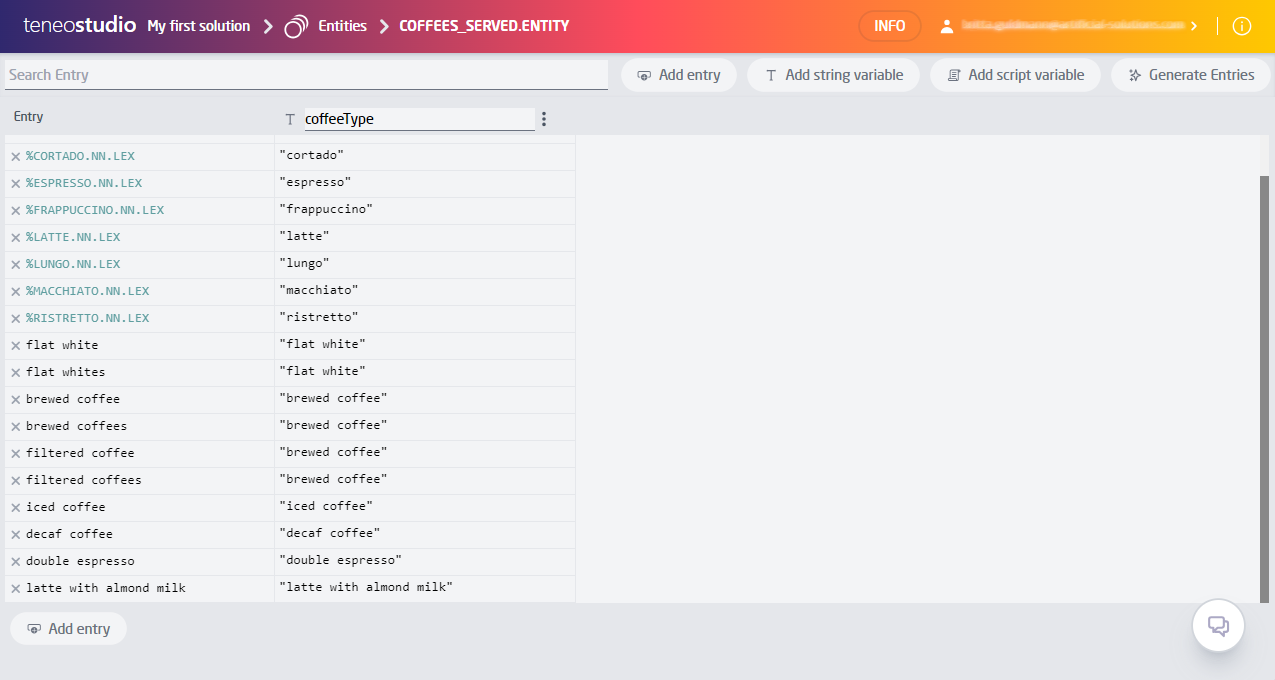
Task: Expand the user account chevron in the header
Action: pos(1194,26)
